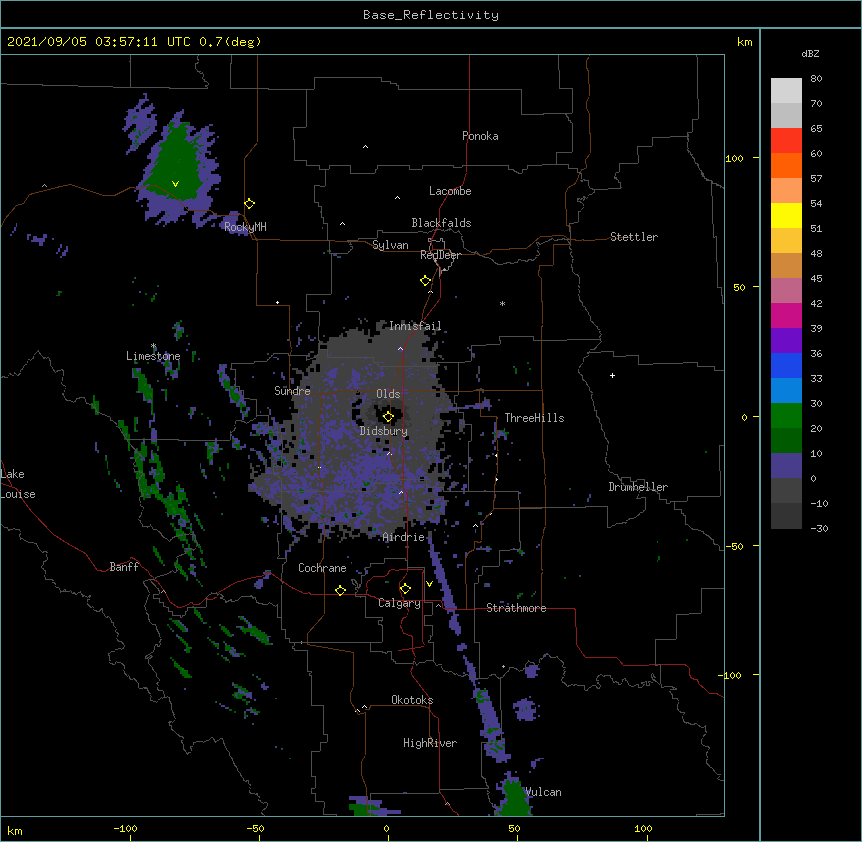This screenshot has width=862, height=842.
Task: Pick the magenta 42-39 dBZ legend color
Action: click(x=786, y=315)
